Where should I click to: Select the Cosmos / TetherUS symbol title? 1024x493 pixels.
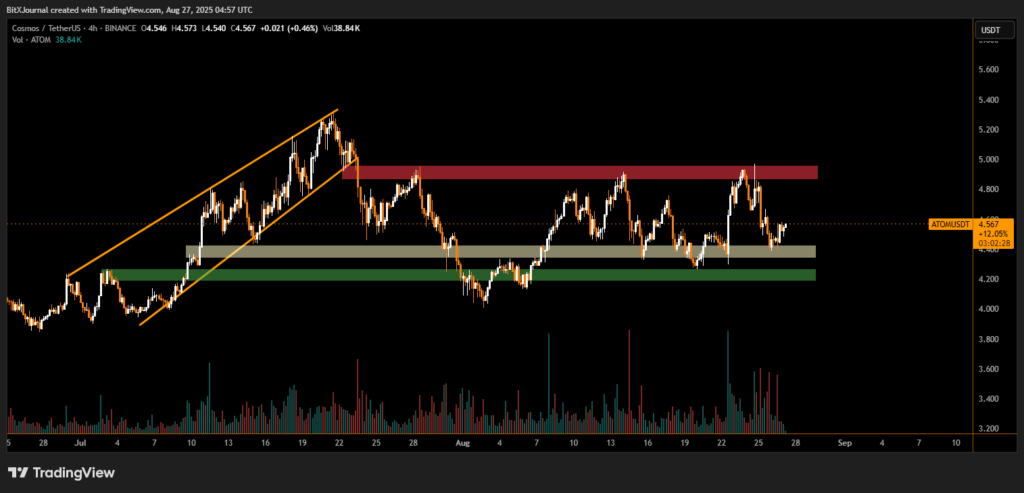click(45, 28)
